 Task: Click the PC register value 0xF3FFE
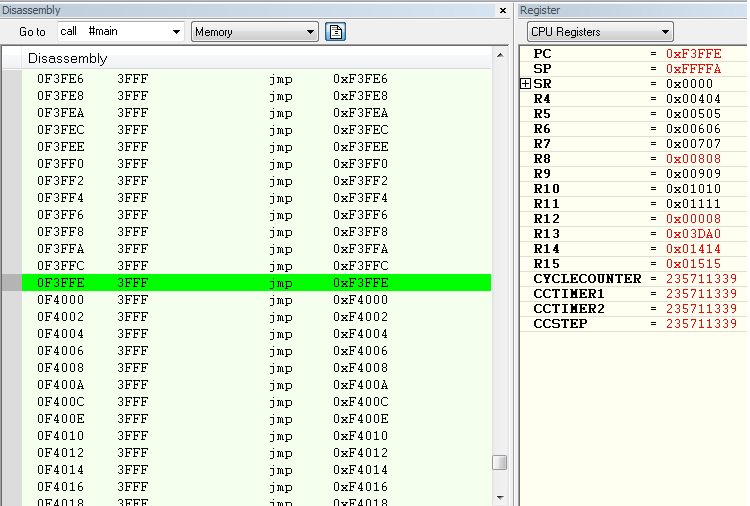tap(694, 54)
